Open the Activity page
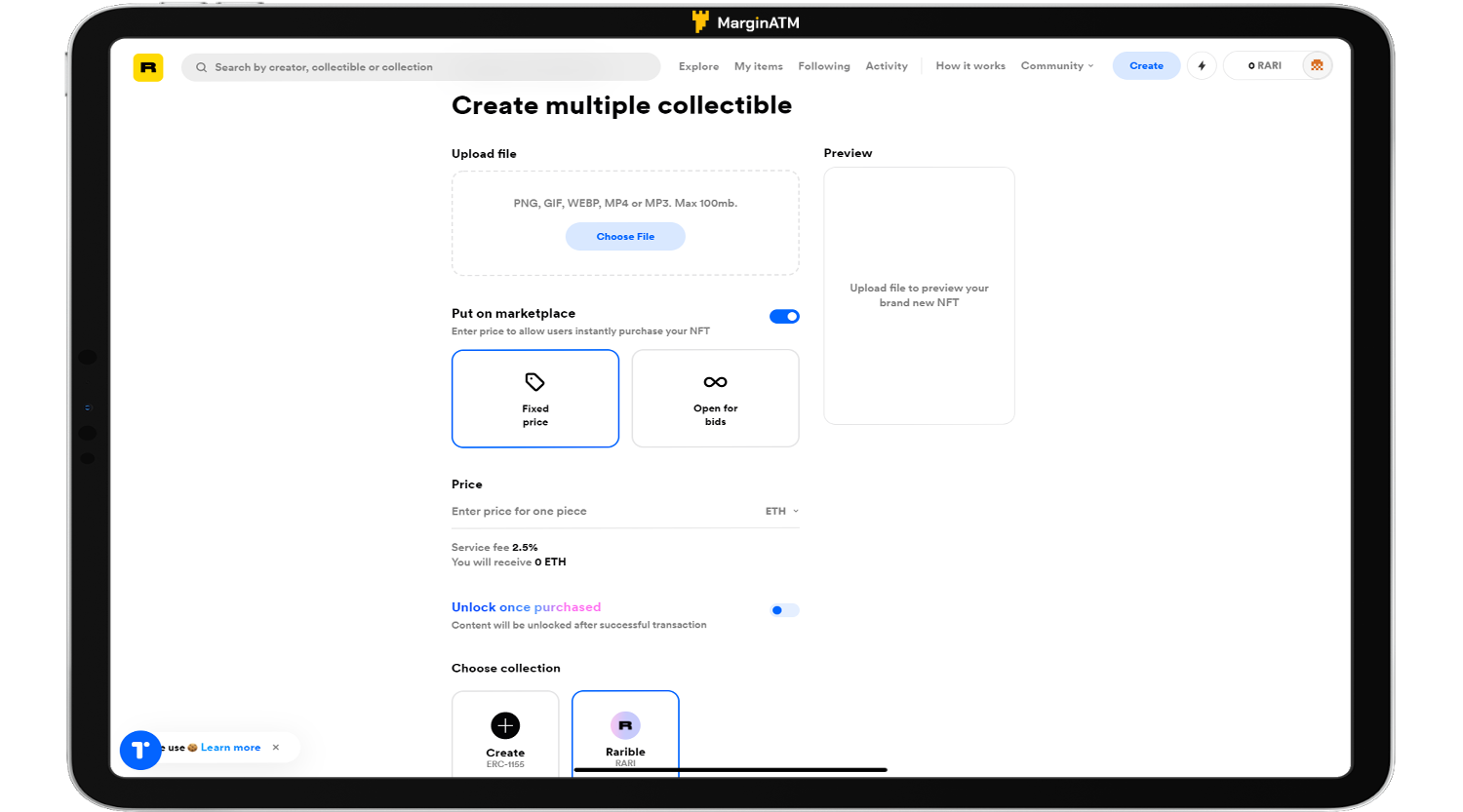 tap(887, 66)
